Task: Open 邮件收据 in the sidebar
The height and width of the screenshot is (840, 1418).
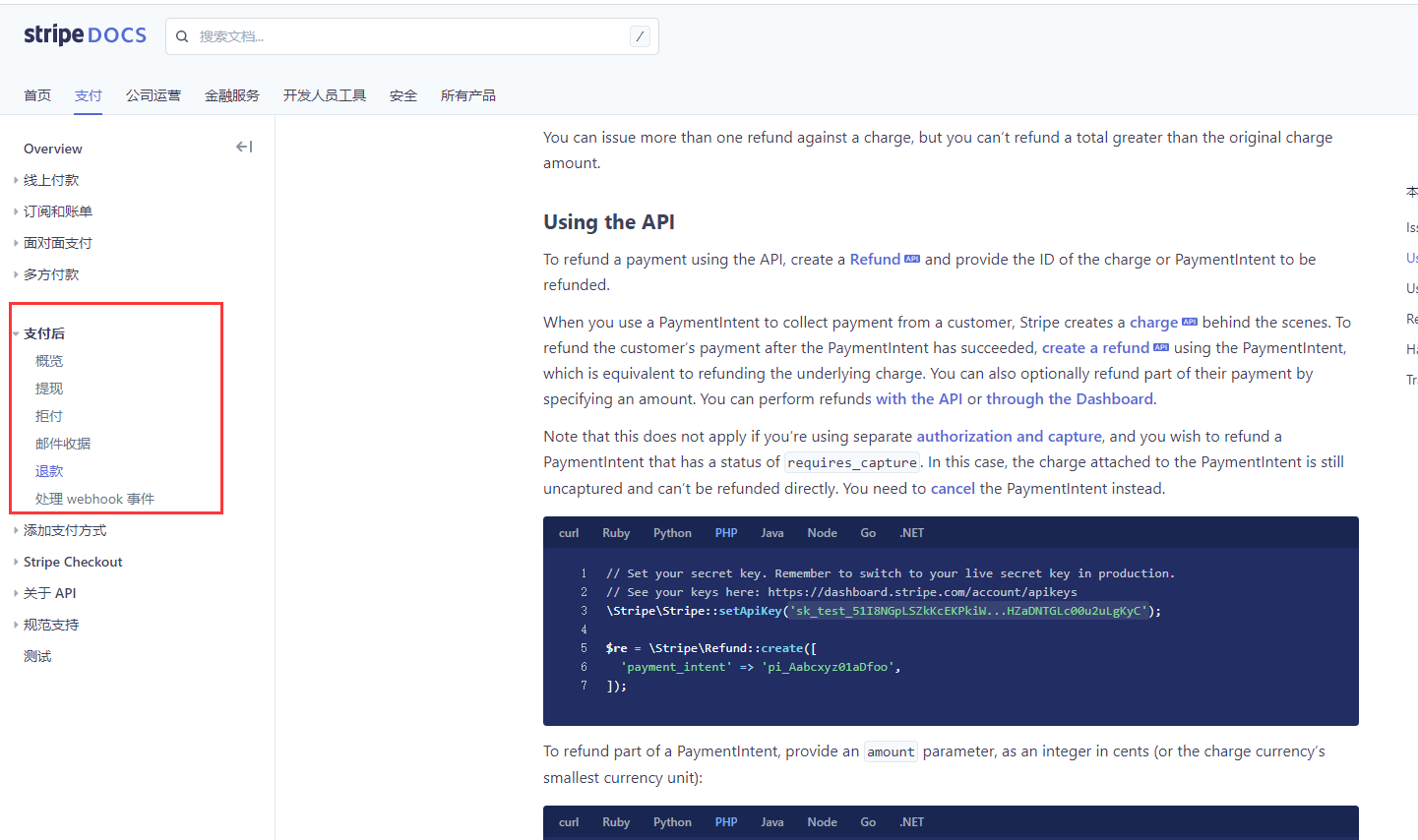Action: [63, 444]
